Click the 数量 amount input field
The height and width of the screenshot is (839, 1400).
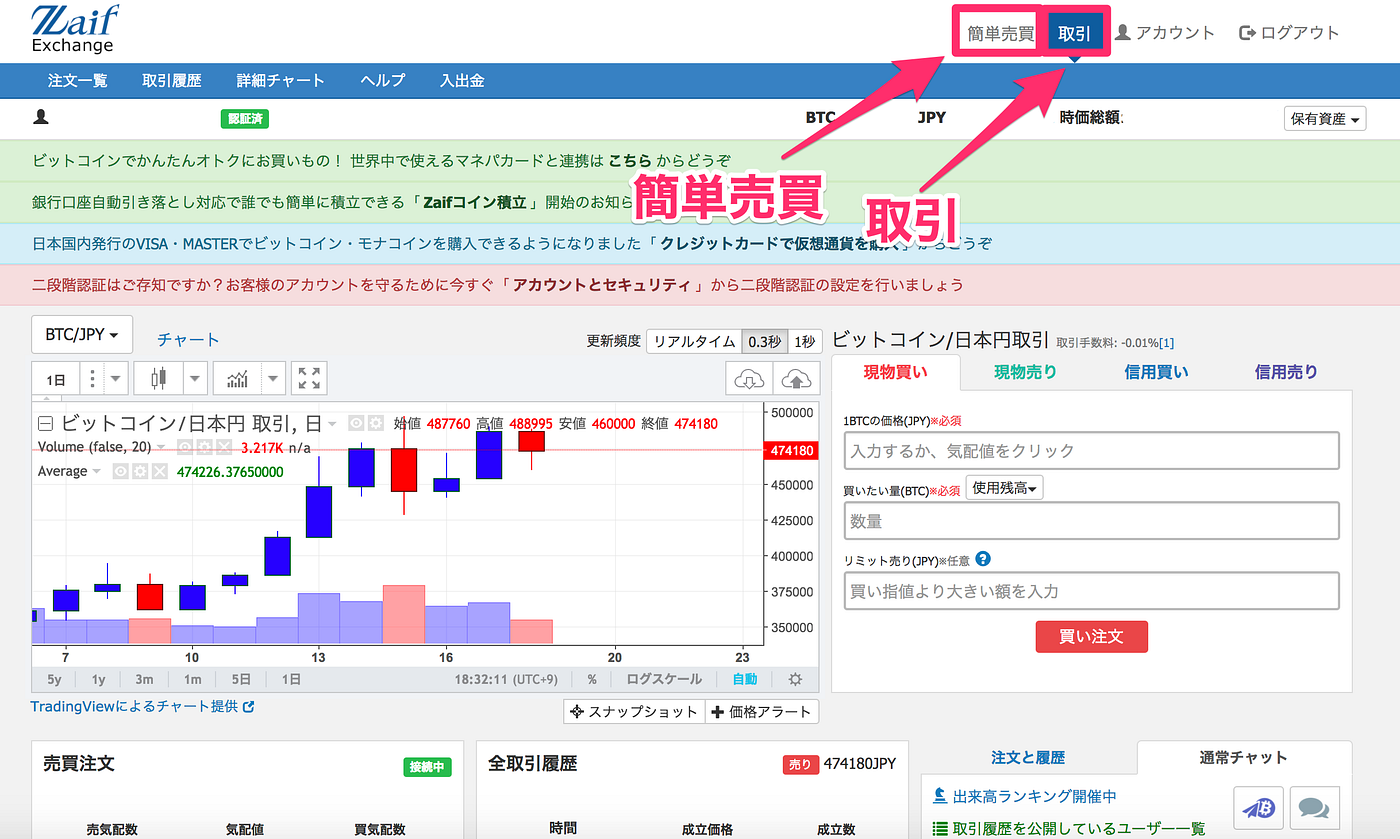pyautogui.click(x=1091, y=521)
